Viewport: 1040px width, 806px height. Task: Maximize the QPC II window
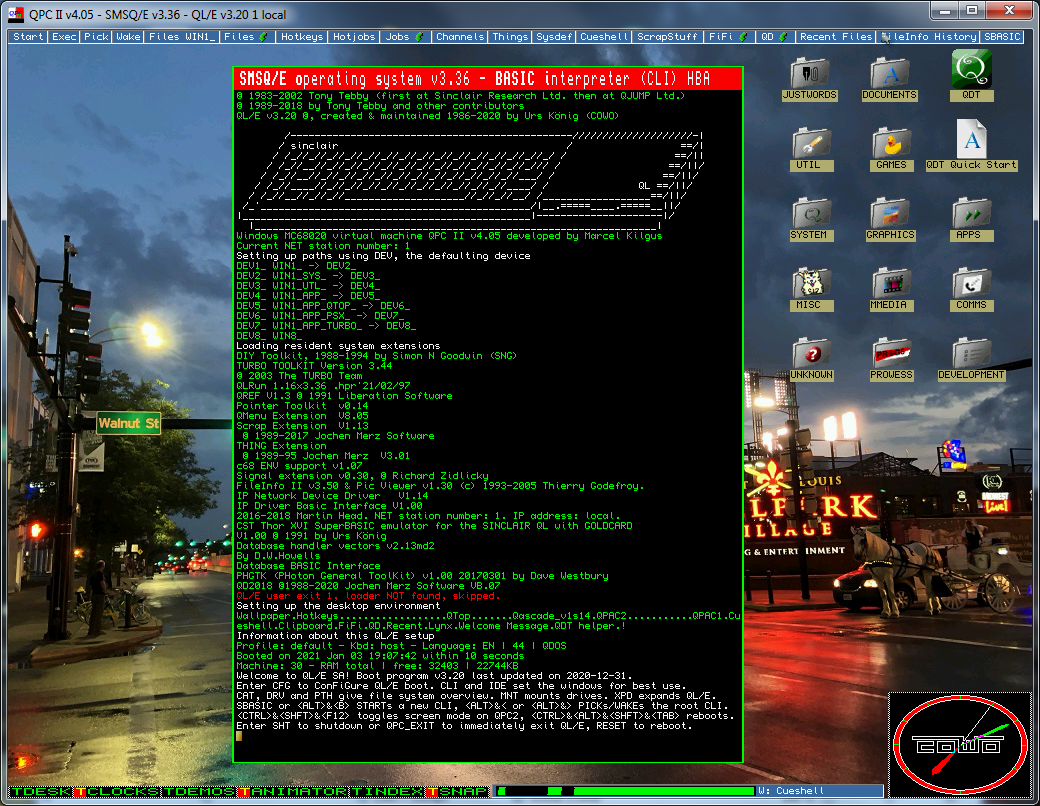pyautogui.click(x=972, y=11)
